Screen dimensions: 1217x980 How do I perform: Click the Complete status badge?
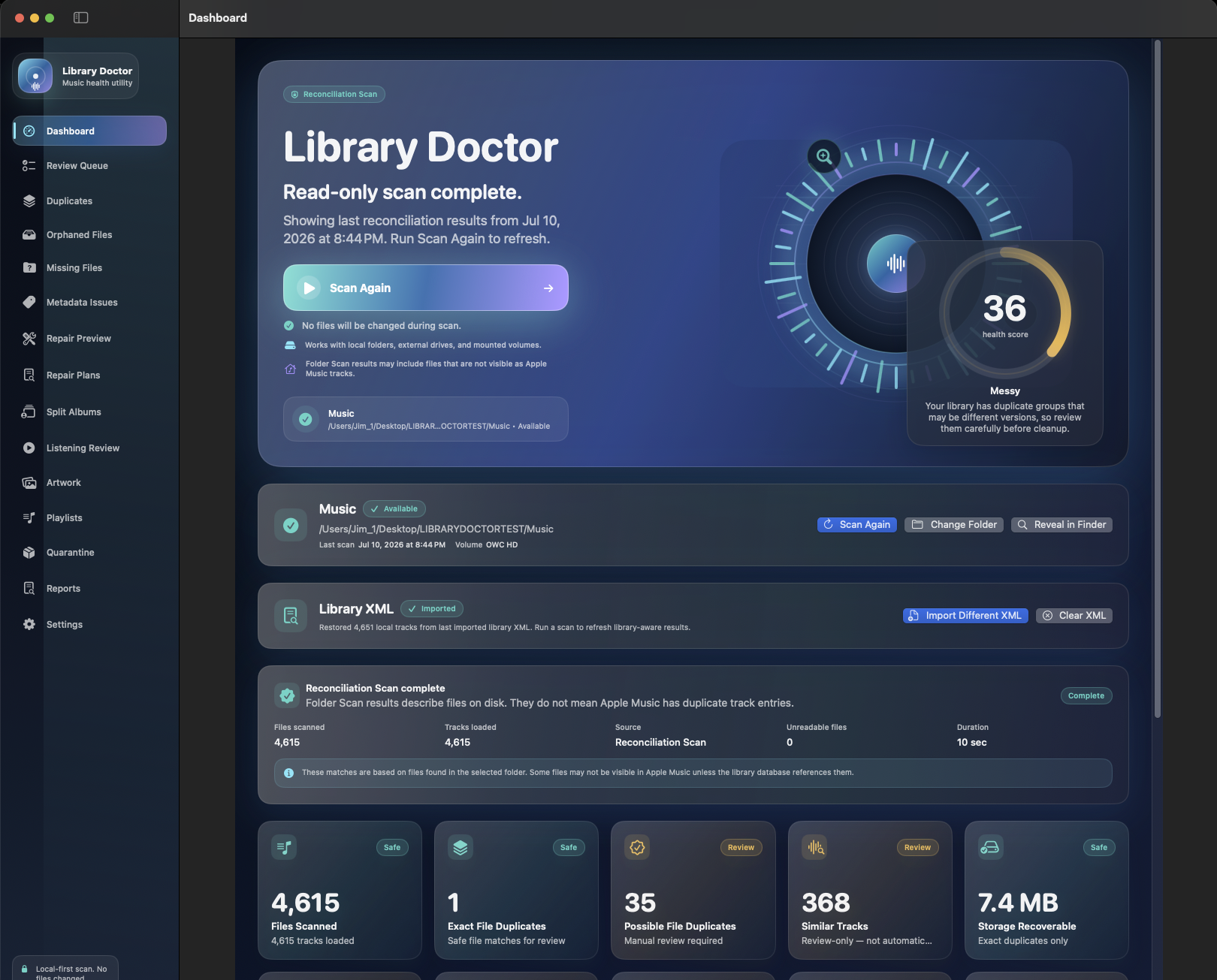pyautogui.click(x=1086, y=695)
